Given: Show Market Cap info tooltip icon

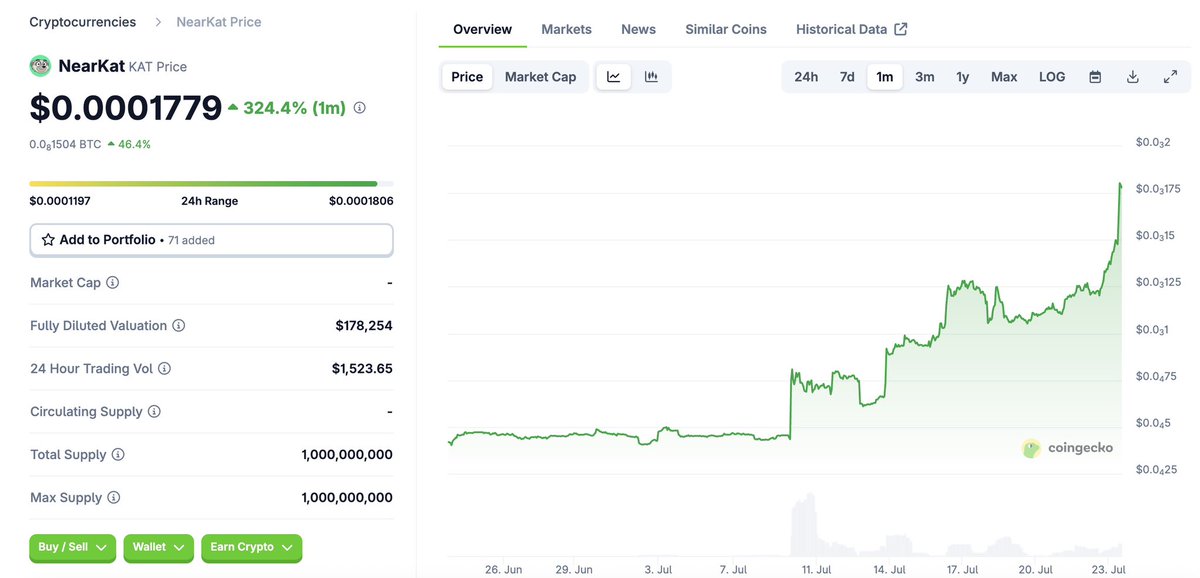Looking at the screenshot, I should coord(112,283).
